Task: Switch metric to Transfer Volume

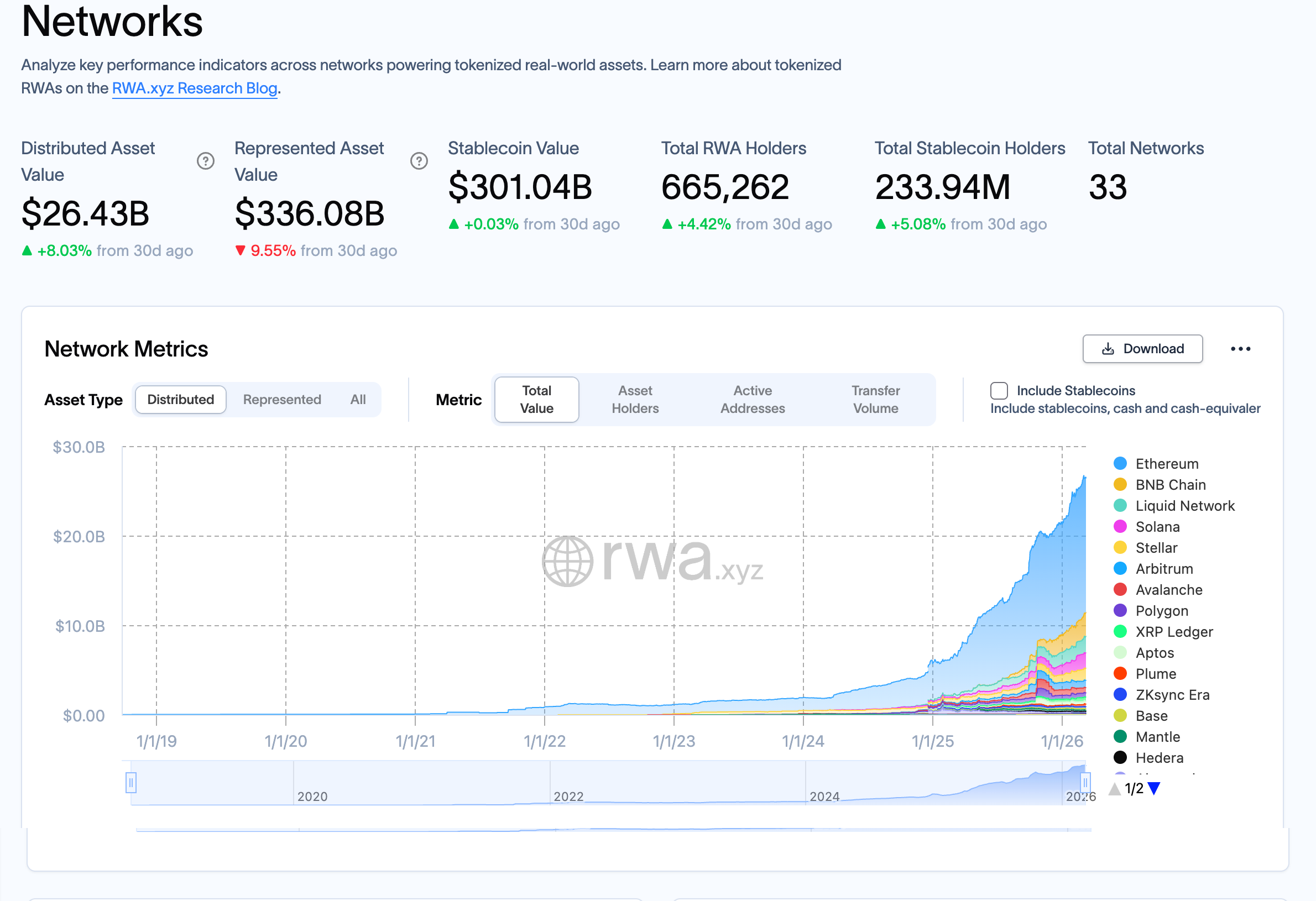Action: (875, 400)
